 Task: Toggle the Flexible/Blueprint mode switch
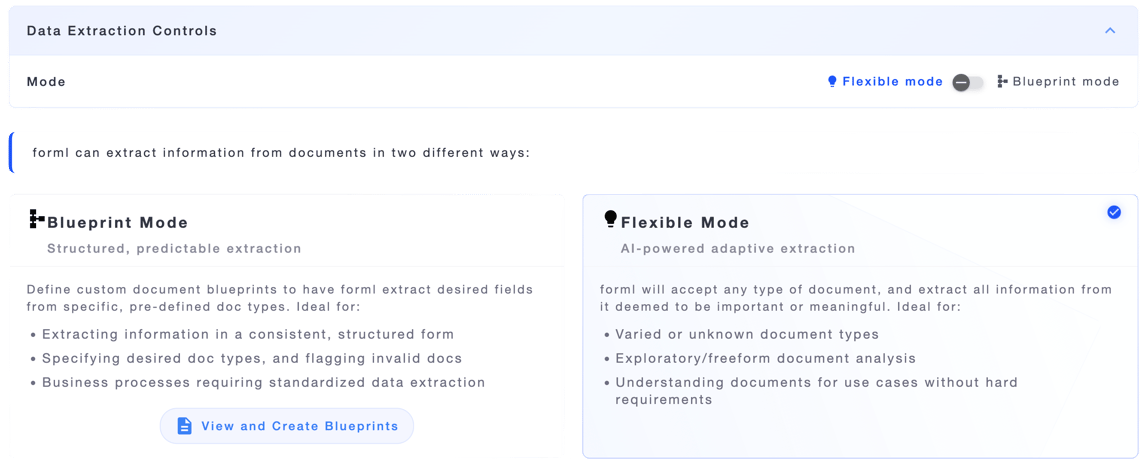(x=968, y=82)
